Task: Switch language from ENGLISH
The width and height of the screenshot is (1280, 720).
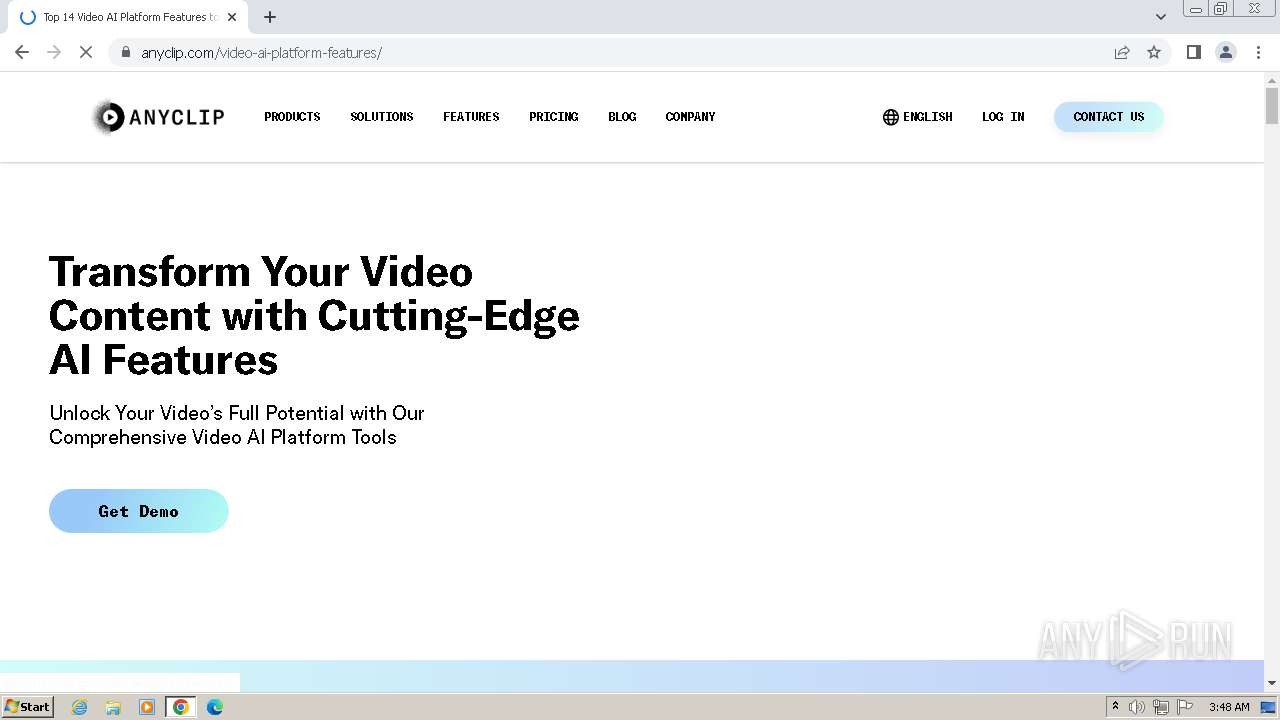Action: coord(927,117)
